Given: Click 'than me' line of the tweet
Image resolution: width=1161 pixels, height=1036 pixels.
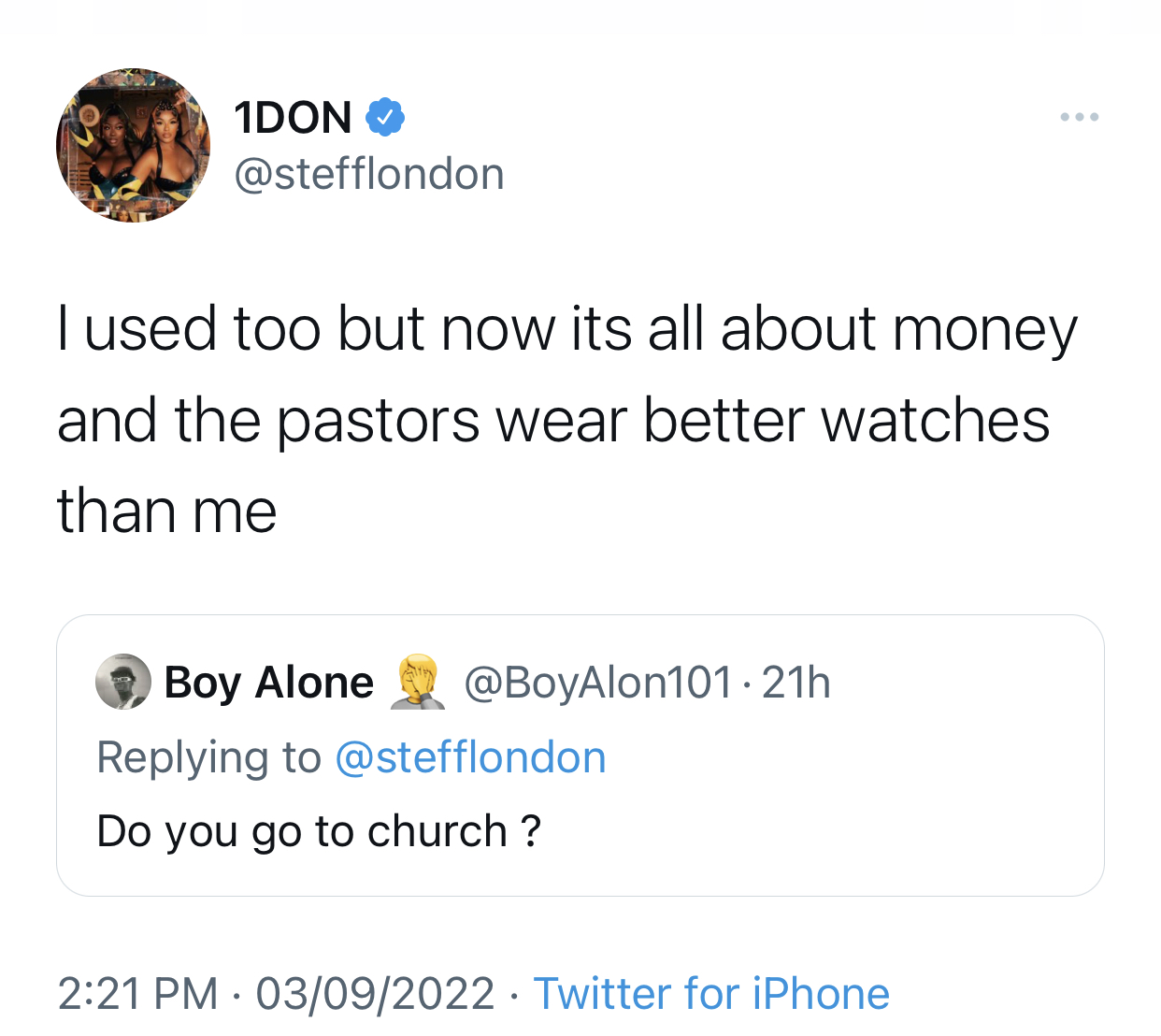Looking at the screenshot, I should [x=166, y=511].
